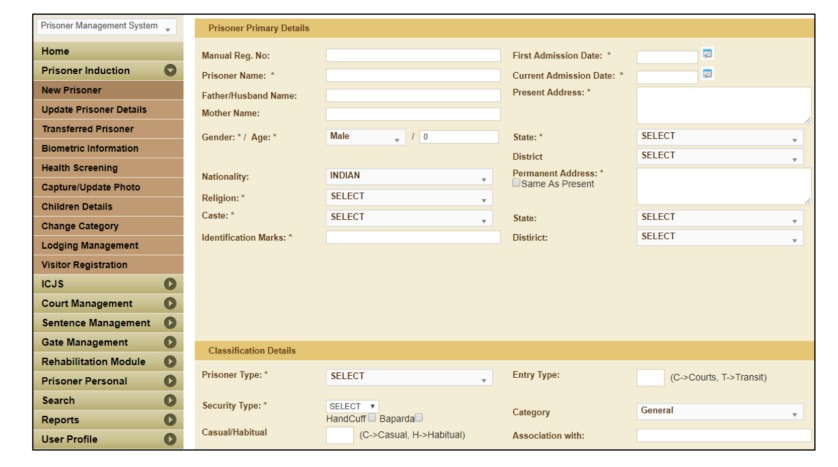
Task: Open the Gender dropdown showing Male
Action: pos(365,137)
